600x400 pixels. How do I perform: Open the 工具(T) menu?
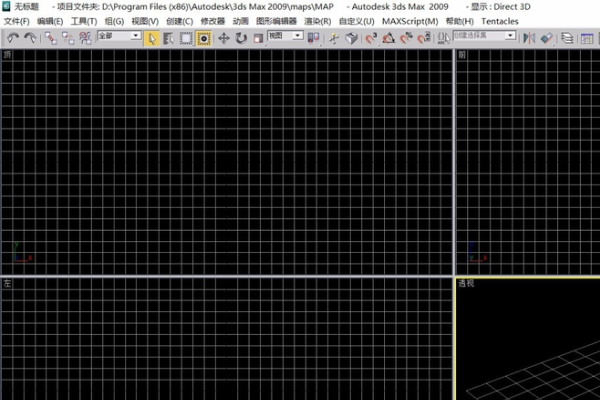click(84, 21)
